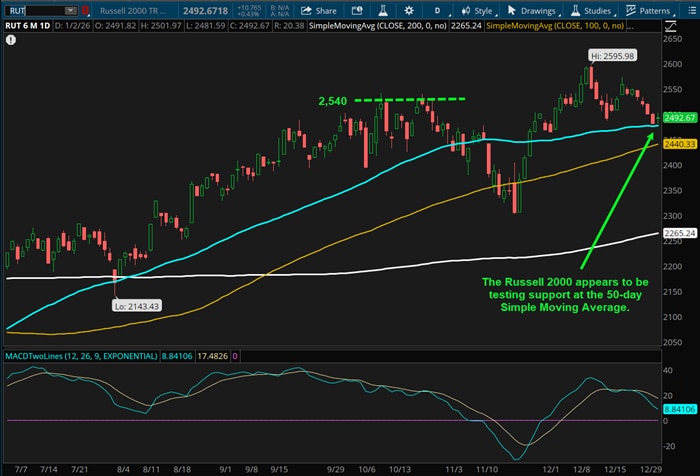Viewport: 700px width, 476px height.
Task: Click the '...' ellipsis after study labels
Action: pos(630,26)
